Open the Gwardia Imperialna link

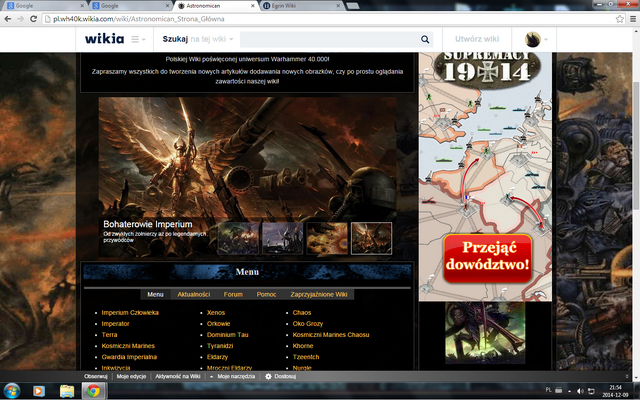tap(129, 357)
